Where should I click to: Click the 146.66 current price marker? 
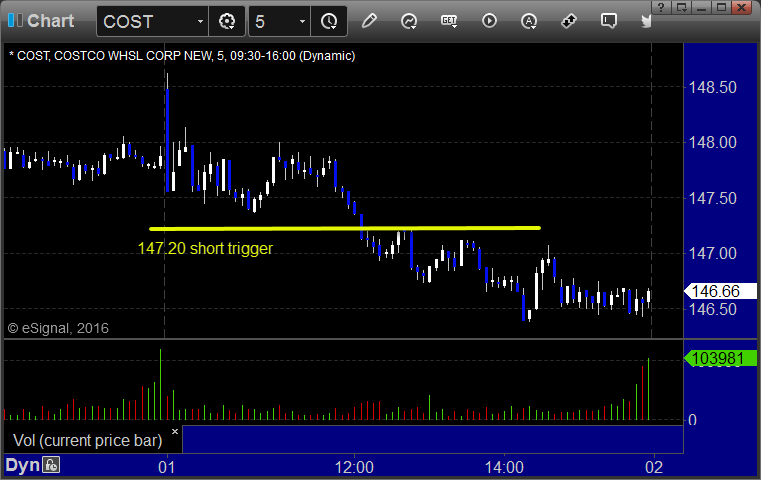pos(720,291)
